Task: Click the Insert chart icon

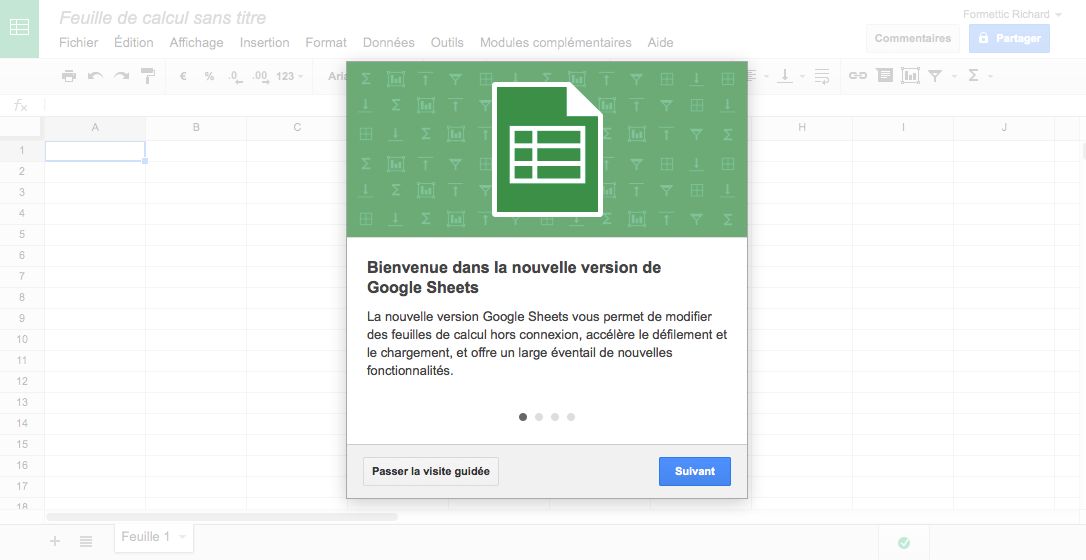Action: click(x=910, y=76)
